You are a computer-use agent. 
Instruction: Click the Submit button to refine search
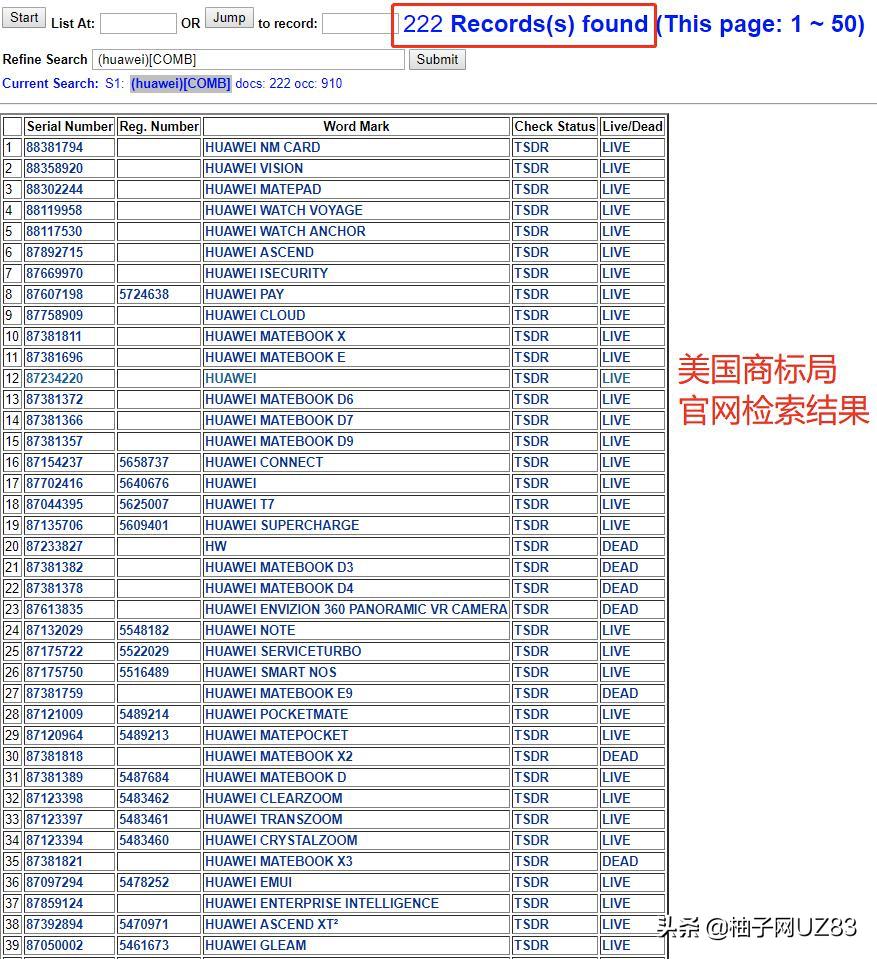[x=436, y=59]
